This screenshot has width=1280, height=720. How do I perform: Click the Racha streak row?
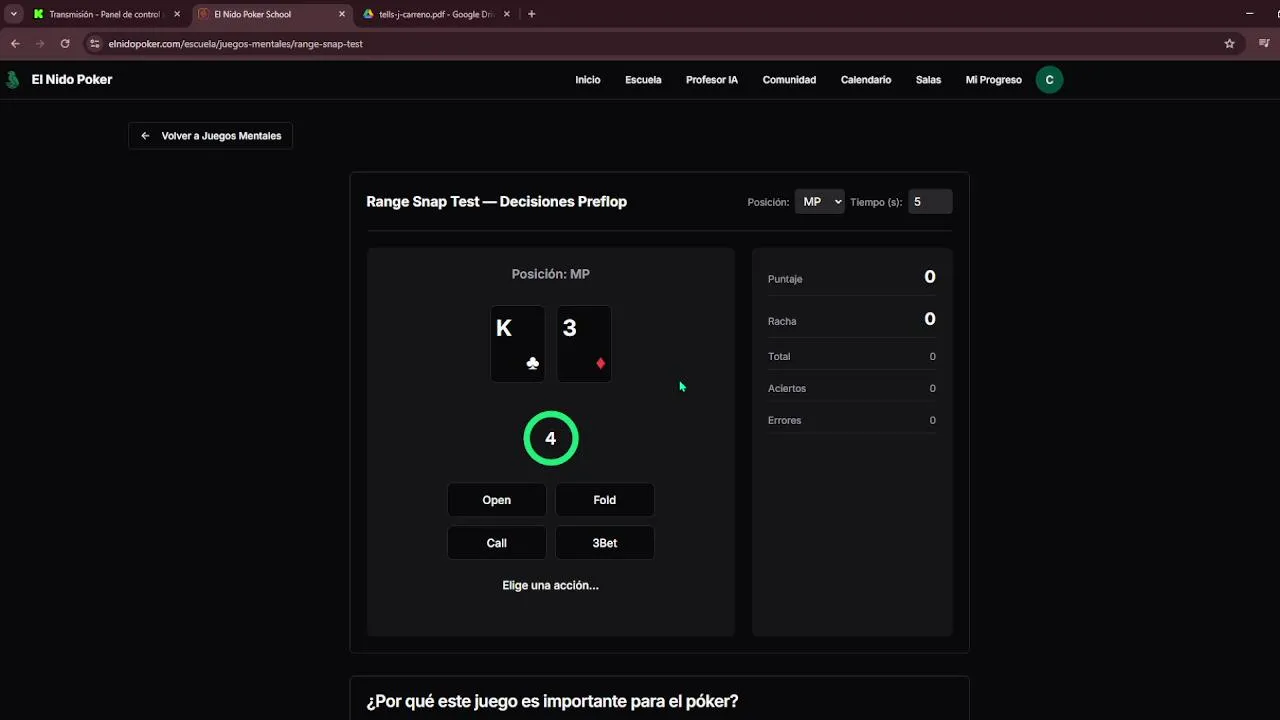tap(852, 320)
